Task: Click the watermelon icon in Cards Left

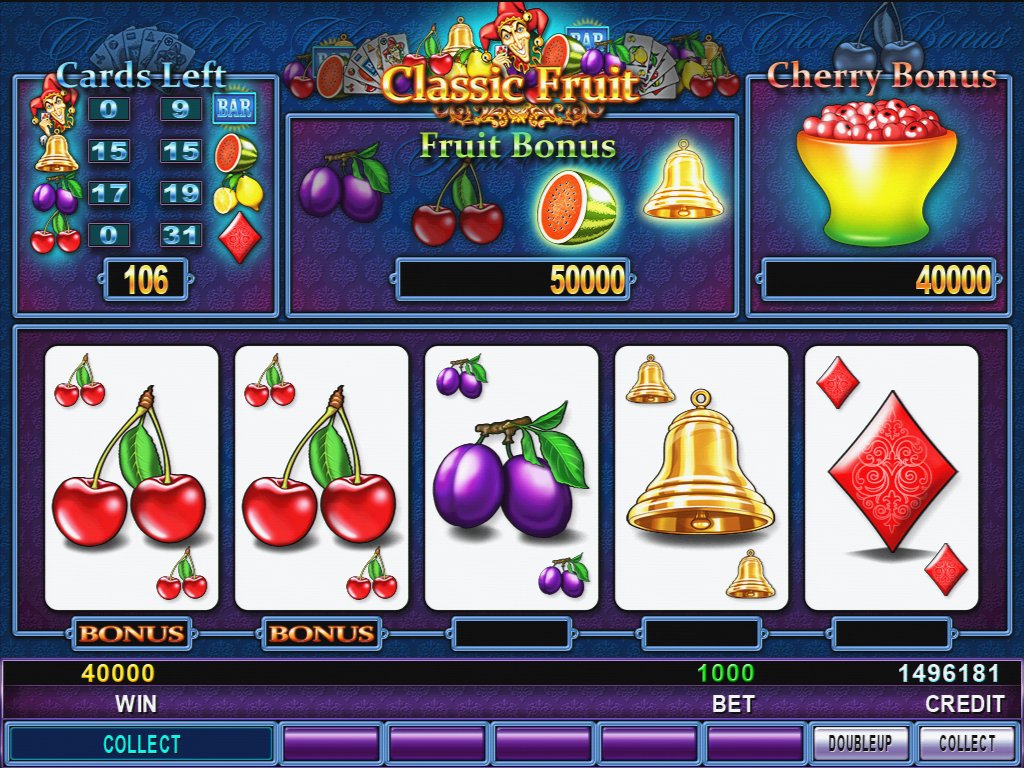Action: 236,153
